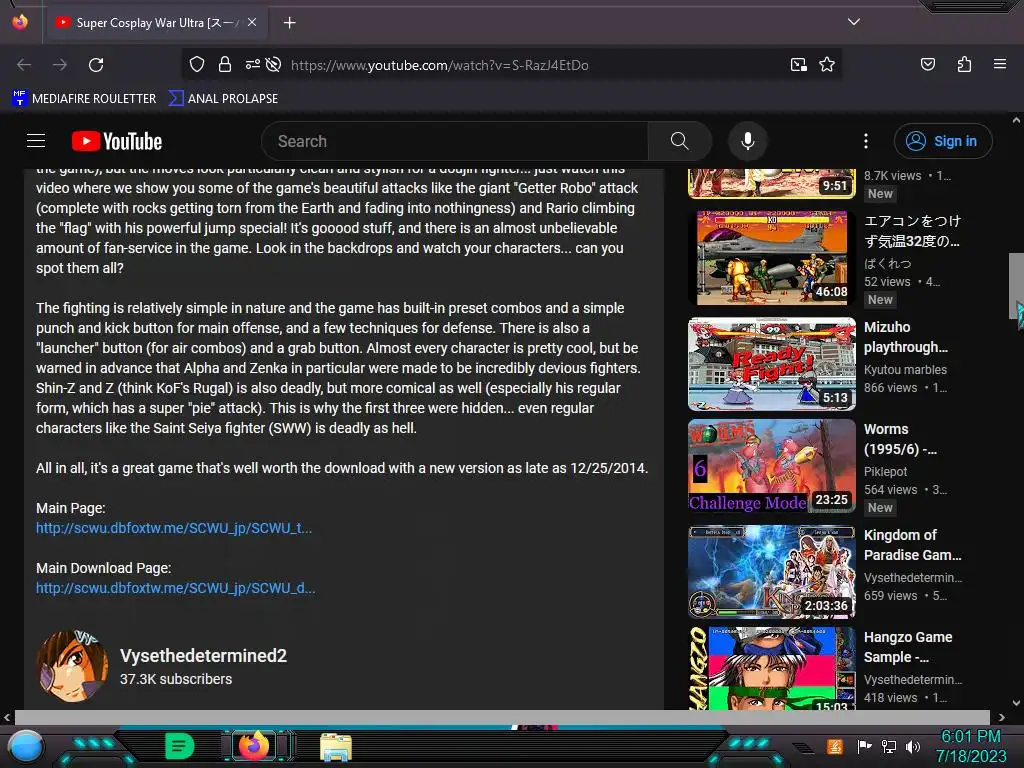
Task: Open the Mizuho playthrough video title
Action: (905, 337)
